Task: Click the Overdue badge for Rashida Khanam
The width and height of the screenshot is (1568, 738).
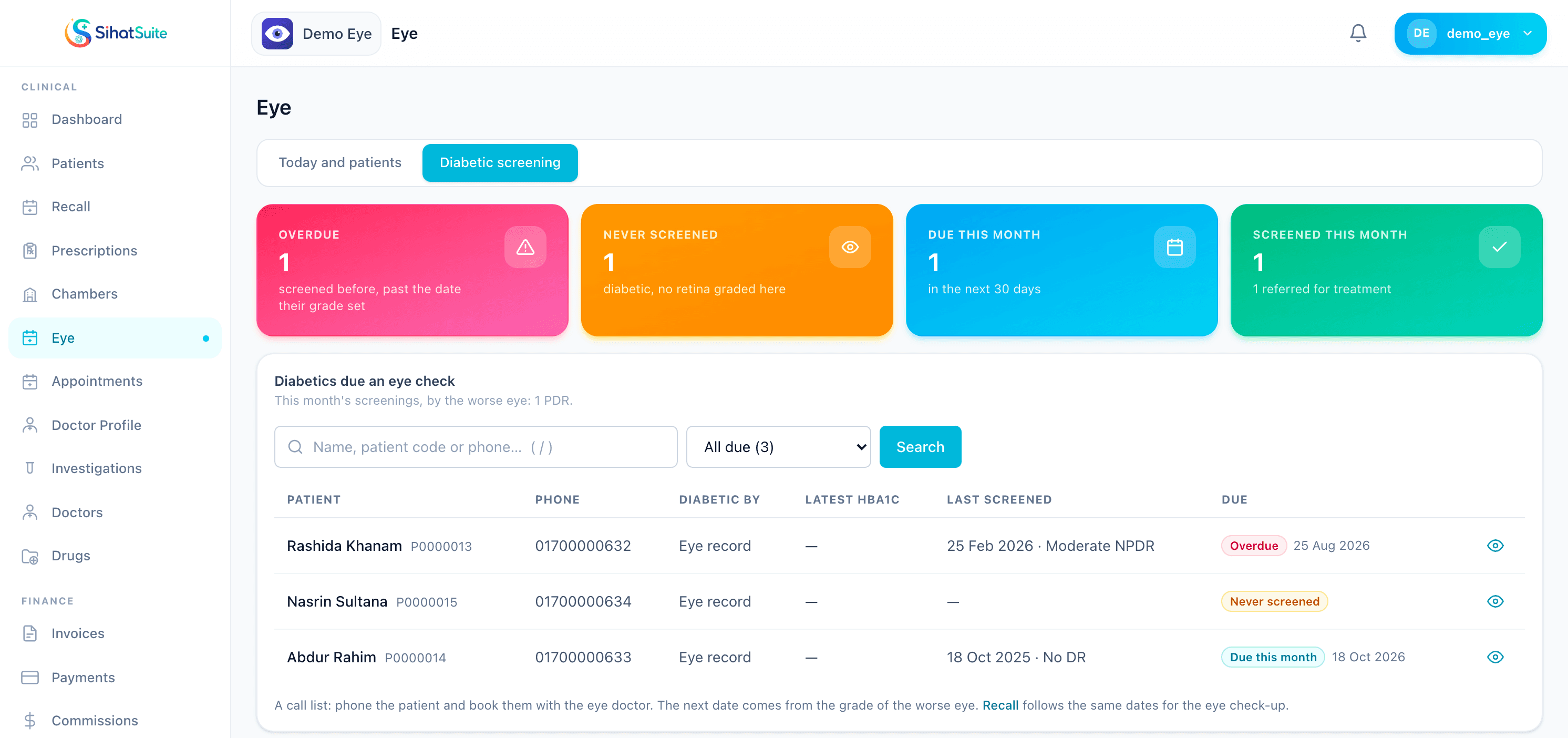Action: tap(1253, 546)
